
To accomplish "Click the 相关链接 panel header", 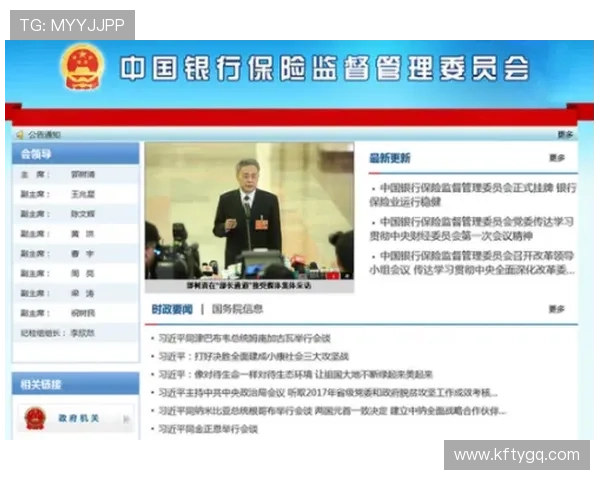I will tap(76, 384).
